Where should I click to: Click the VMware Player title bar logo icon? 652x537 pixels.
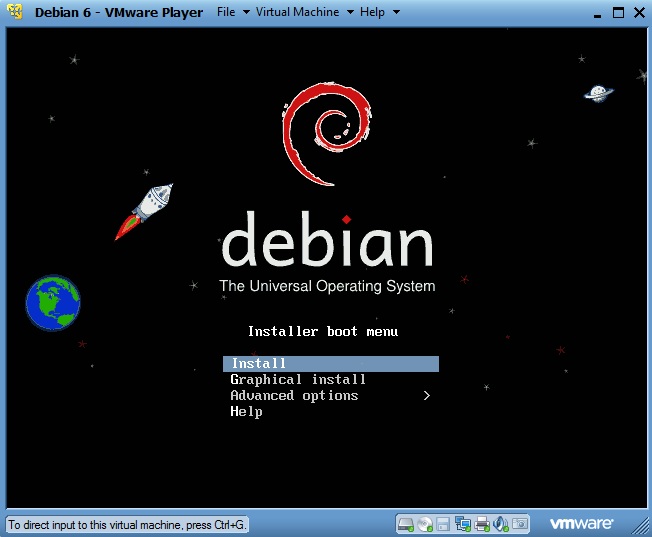(x=15, y=12)
